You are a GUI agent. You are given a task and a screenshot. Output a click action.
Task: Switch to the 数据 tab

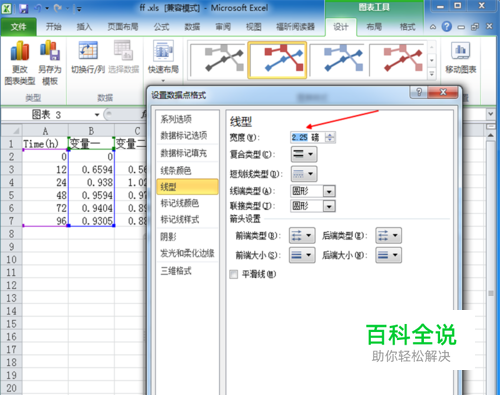click(x=192, y=27)
